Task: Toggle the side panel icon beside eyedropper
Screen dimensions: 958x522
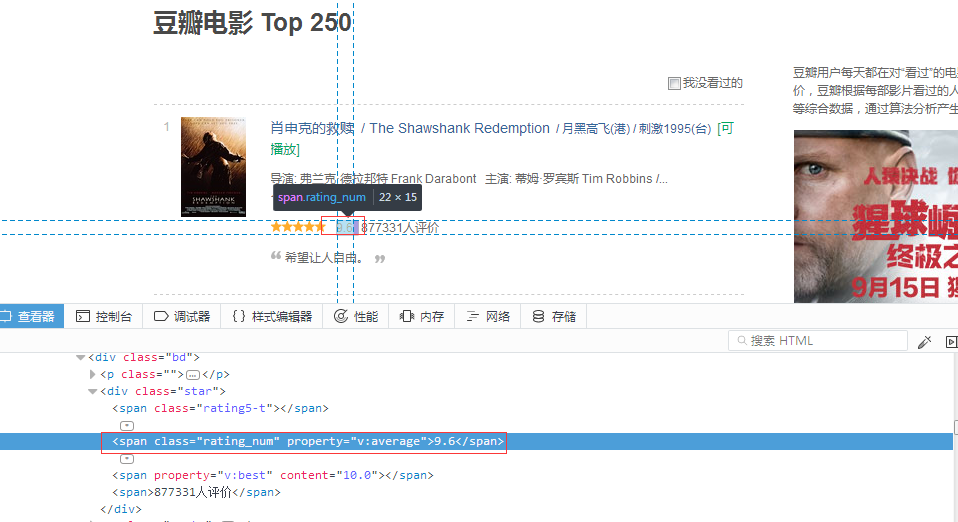Action: point(951,342)
